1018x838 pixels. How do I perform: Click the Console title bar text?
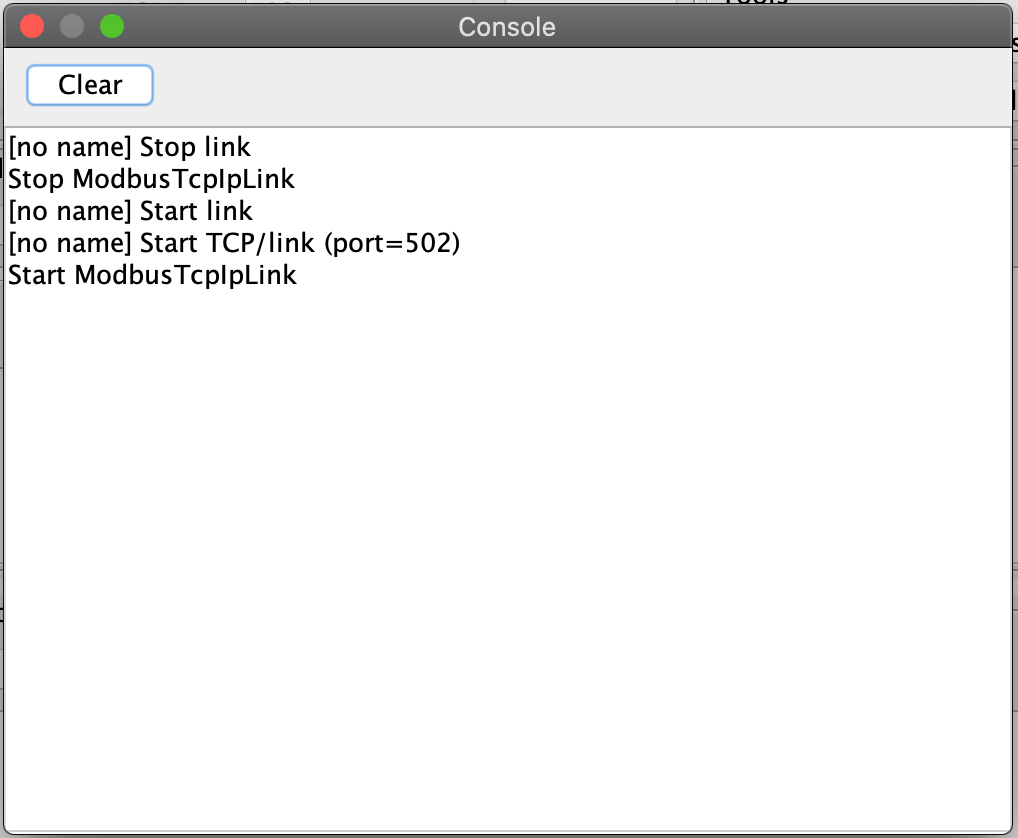(x=506, y=27)
